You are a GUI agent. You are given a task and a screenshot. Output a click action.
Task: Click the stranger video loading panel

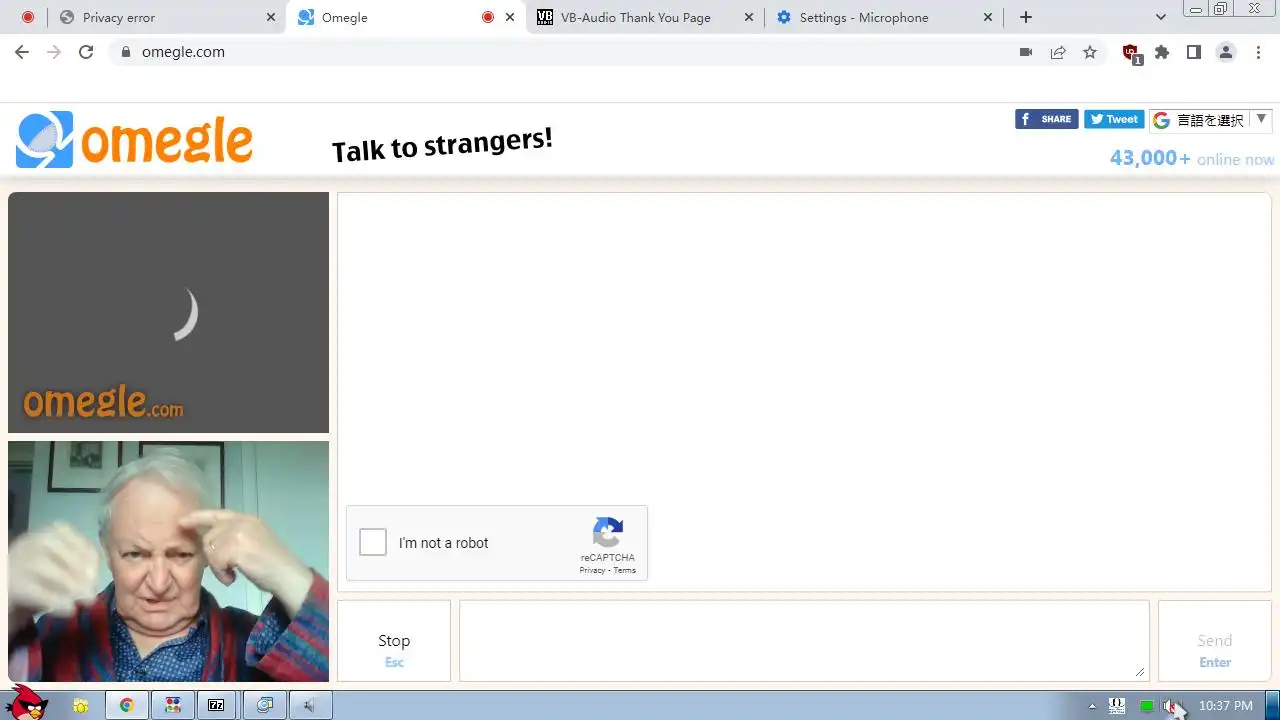[168, 312]
